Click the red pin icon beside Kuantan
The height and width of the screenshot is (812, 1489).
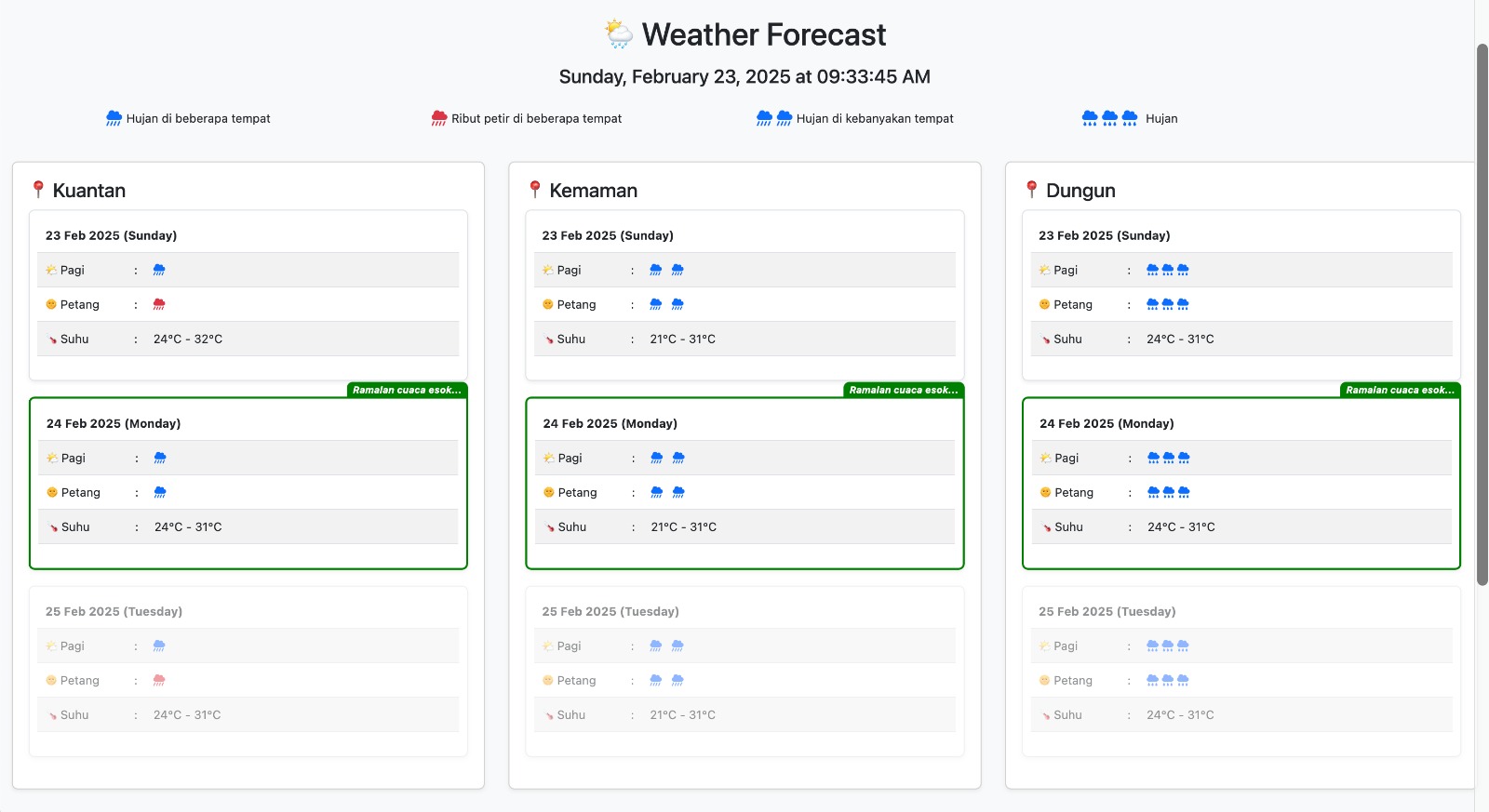(x=38, y=190)
